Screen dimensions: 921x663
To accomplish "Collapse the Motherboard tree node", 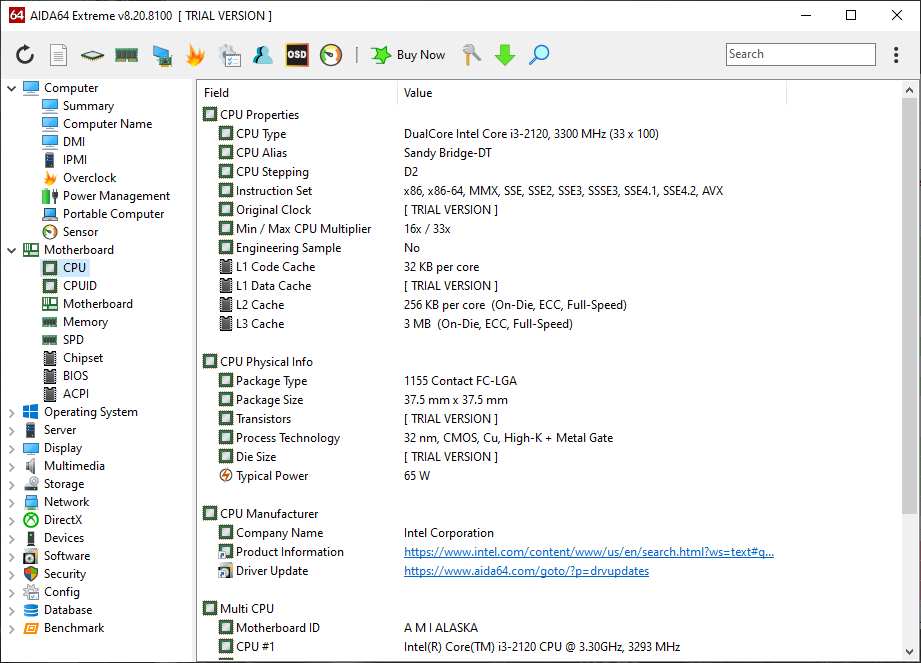I will tap(12, 250).
